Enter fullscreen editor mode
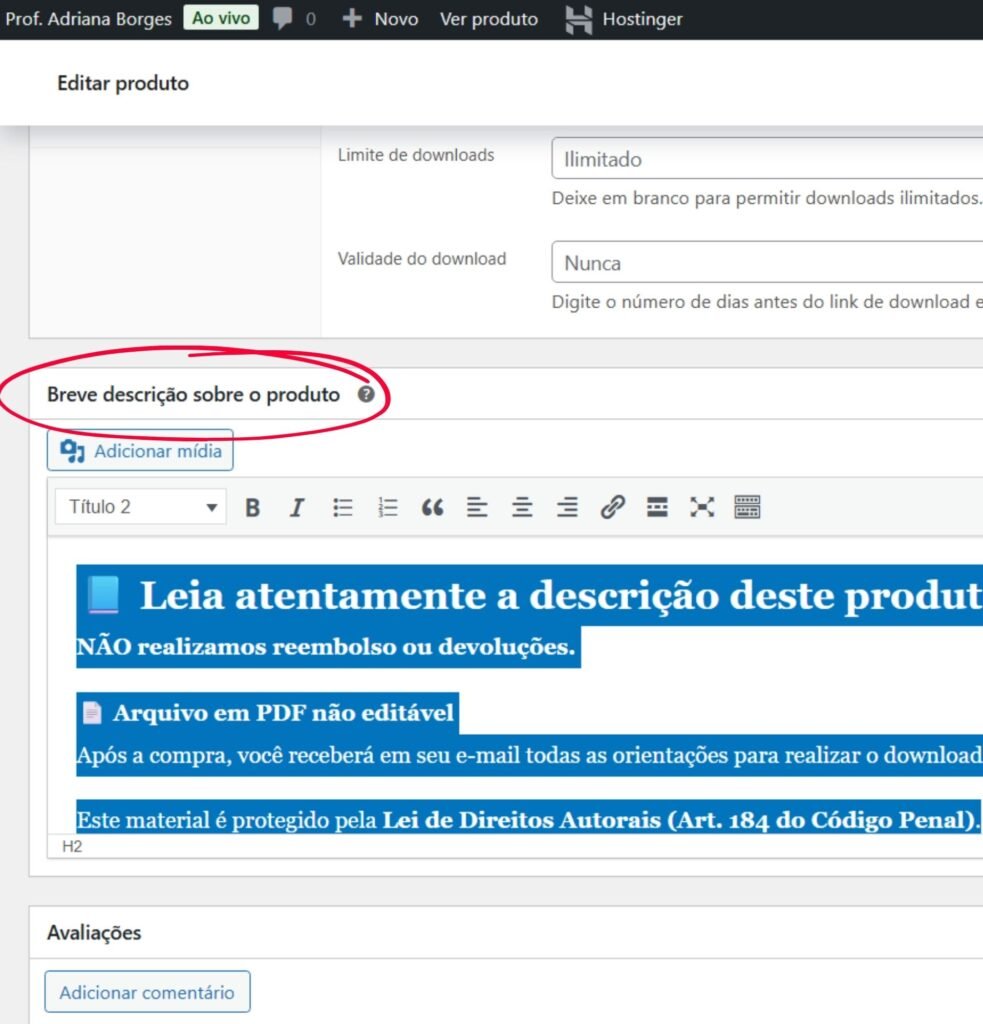 pos(702,507)
